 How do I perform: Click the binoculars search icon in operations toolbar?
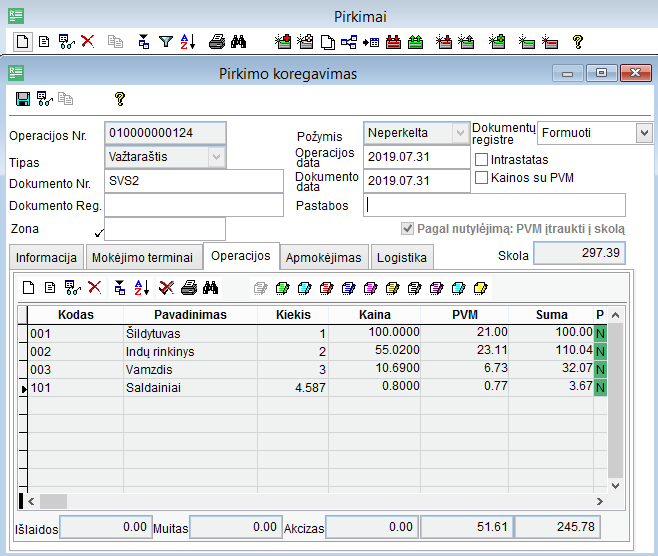(x=210, y=287)
